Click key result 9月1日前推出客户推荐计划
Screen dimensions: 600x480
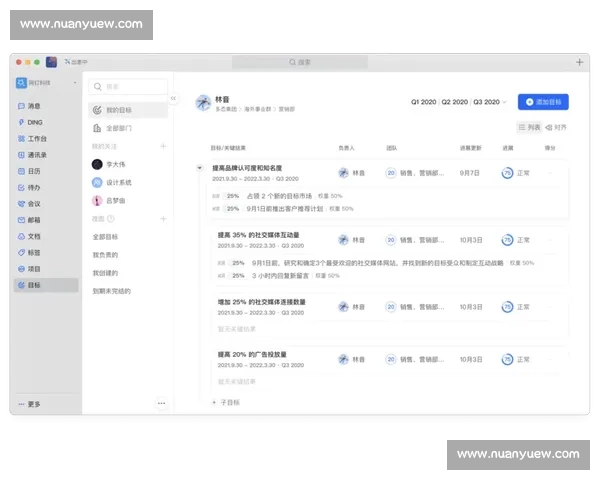pyautogui.click(x=285, y=209)
